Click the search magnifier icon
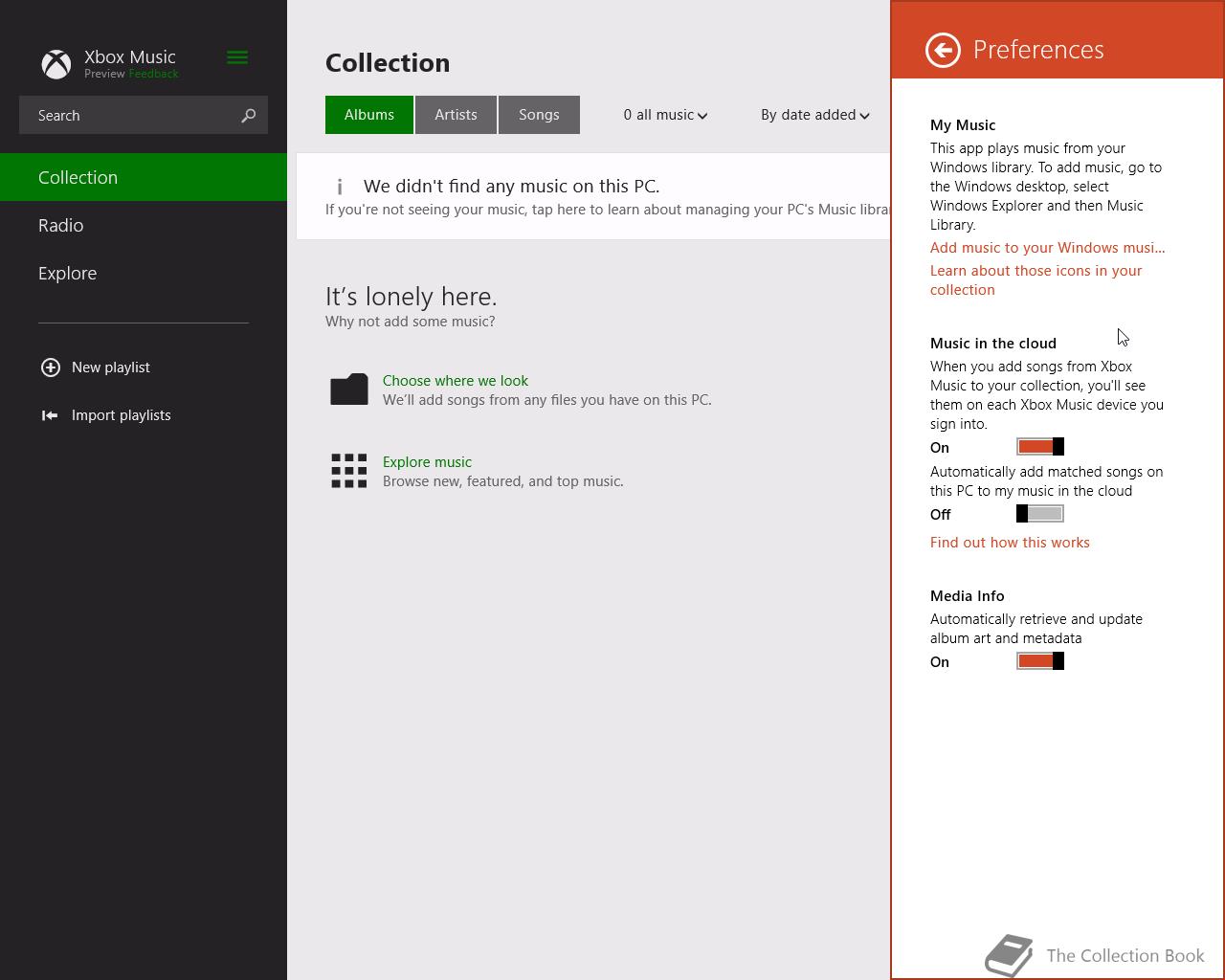The height and width of the screenshot is (980, 1225). point(249,115)
